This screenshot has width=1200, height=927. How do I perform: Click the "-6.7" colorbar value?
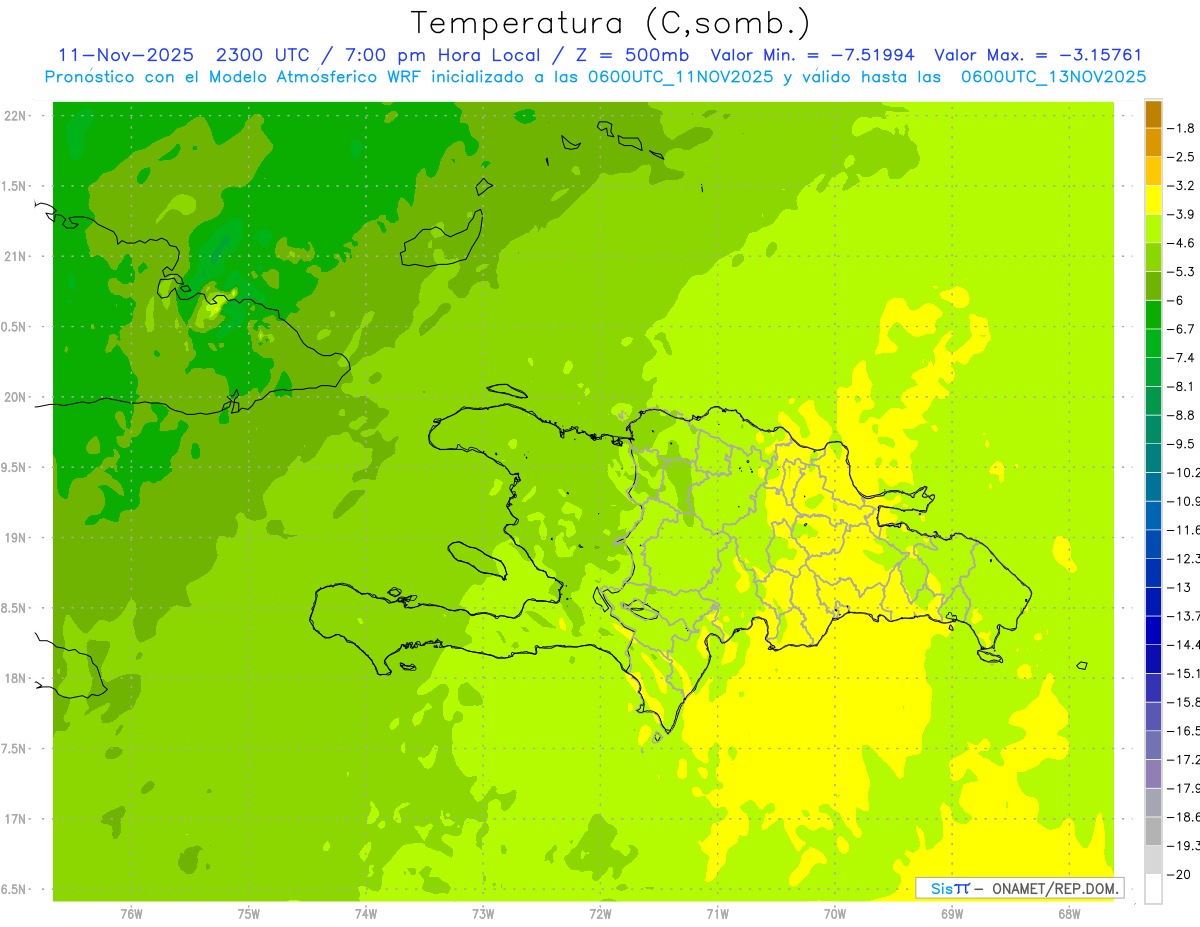(1183, 329)
